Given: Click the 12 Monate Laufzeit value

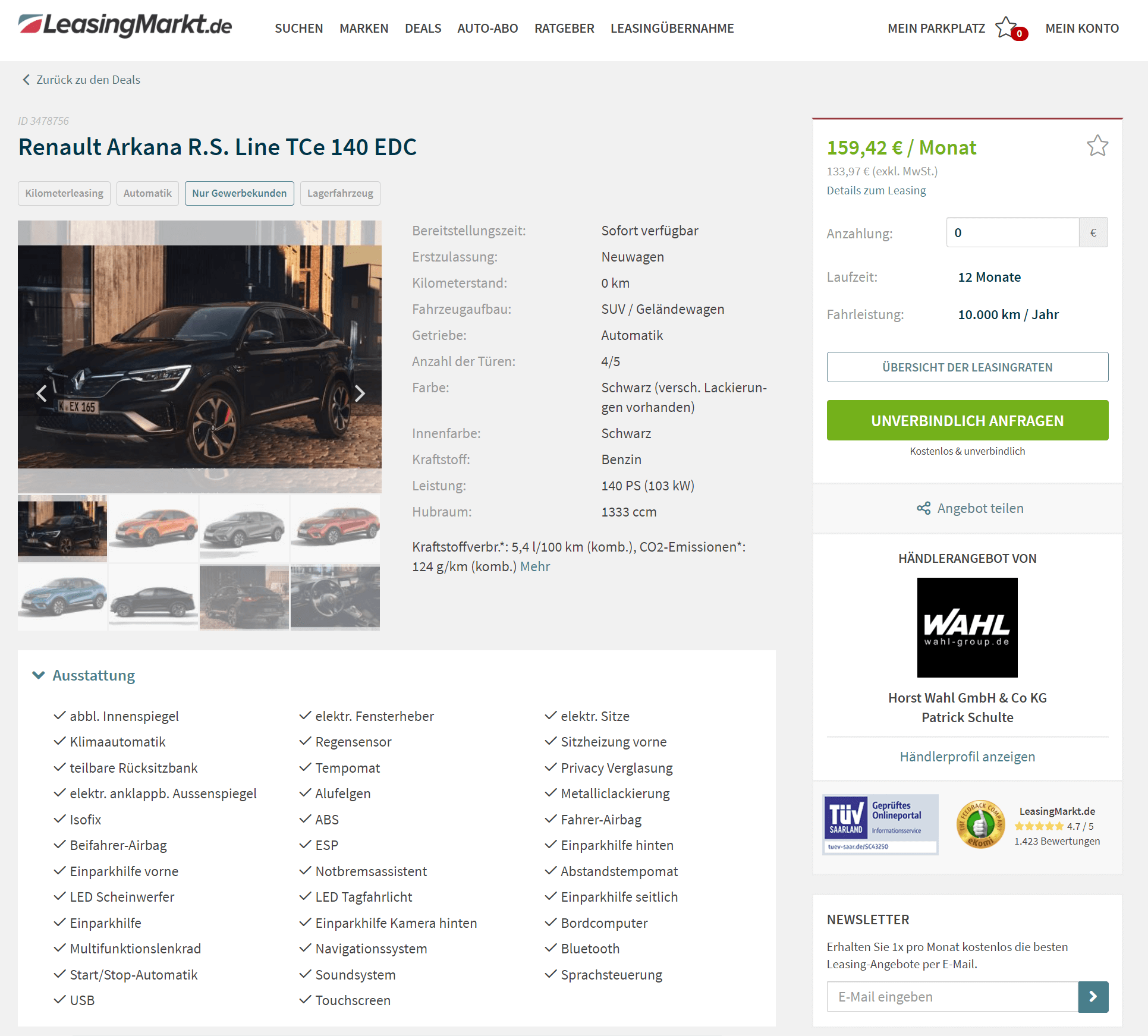Looking at the screenshot, I should (x=989, y=277).
